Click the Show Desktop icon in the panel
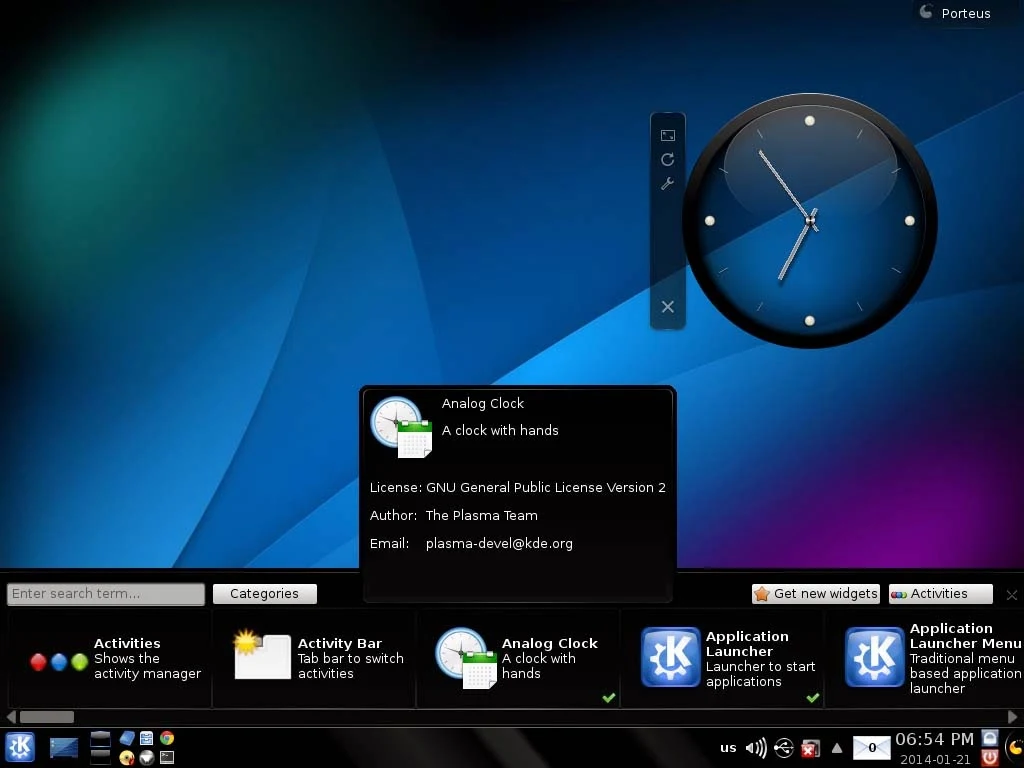Viewport: 1024px width, 768px height. click(x=63, y=747)
